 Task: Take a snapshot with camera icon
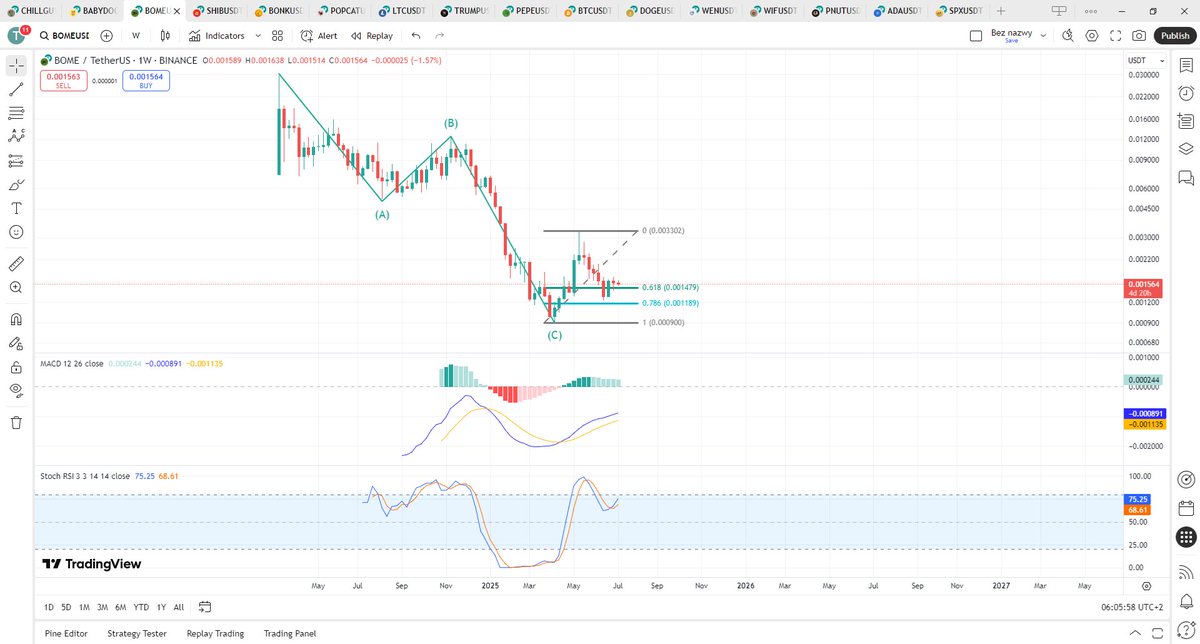(x=1139, y=35)
